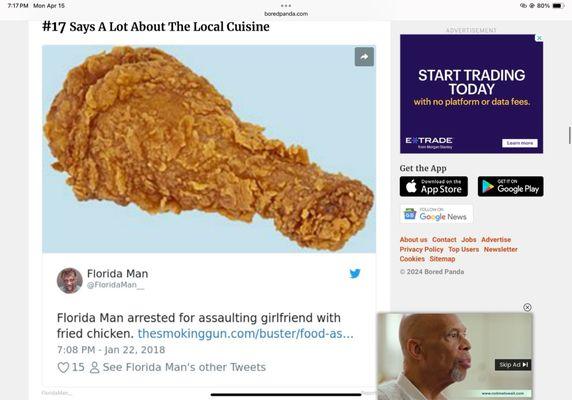The width and height of the screenshot is (572, 400).
Task: Like the tweet with heart icon
Action: (x=63, y=367)
